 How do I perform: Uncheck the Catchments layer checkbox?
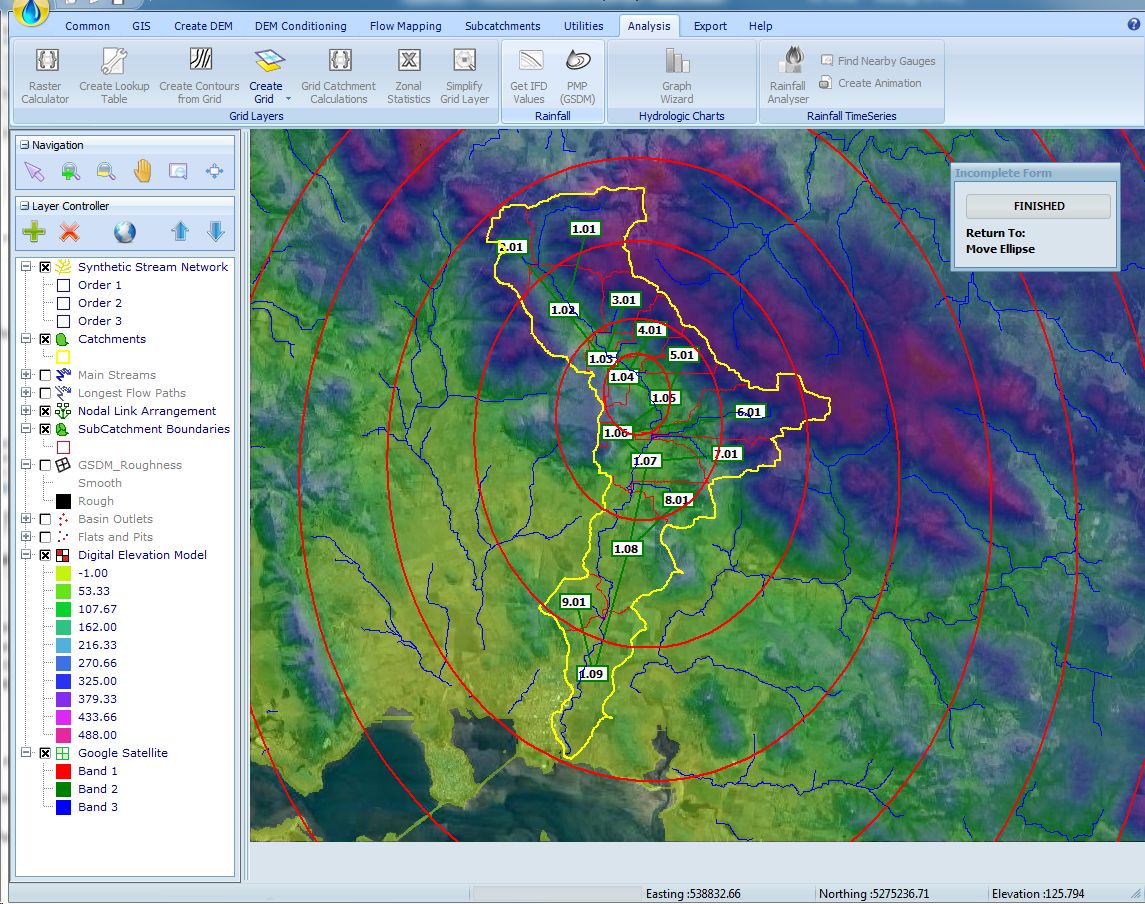pyautogui.click(x=45, y=339)
